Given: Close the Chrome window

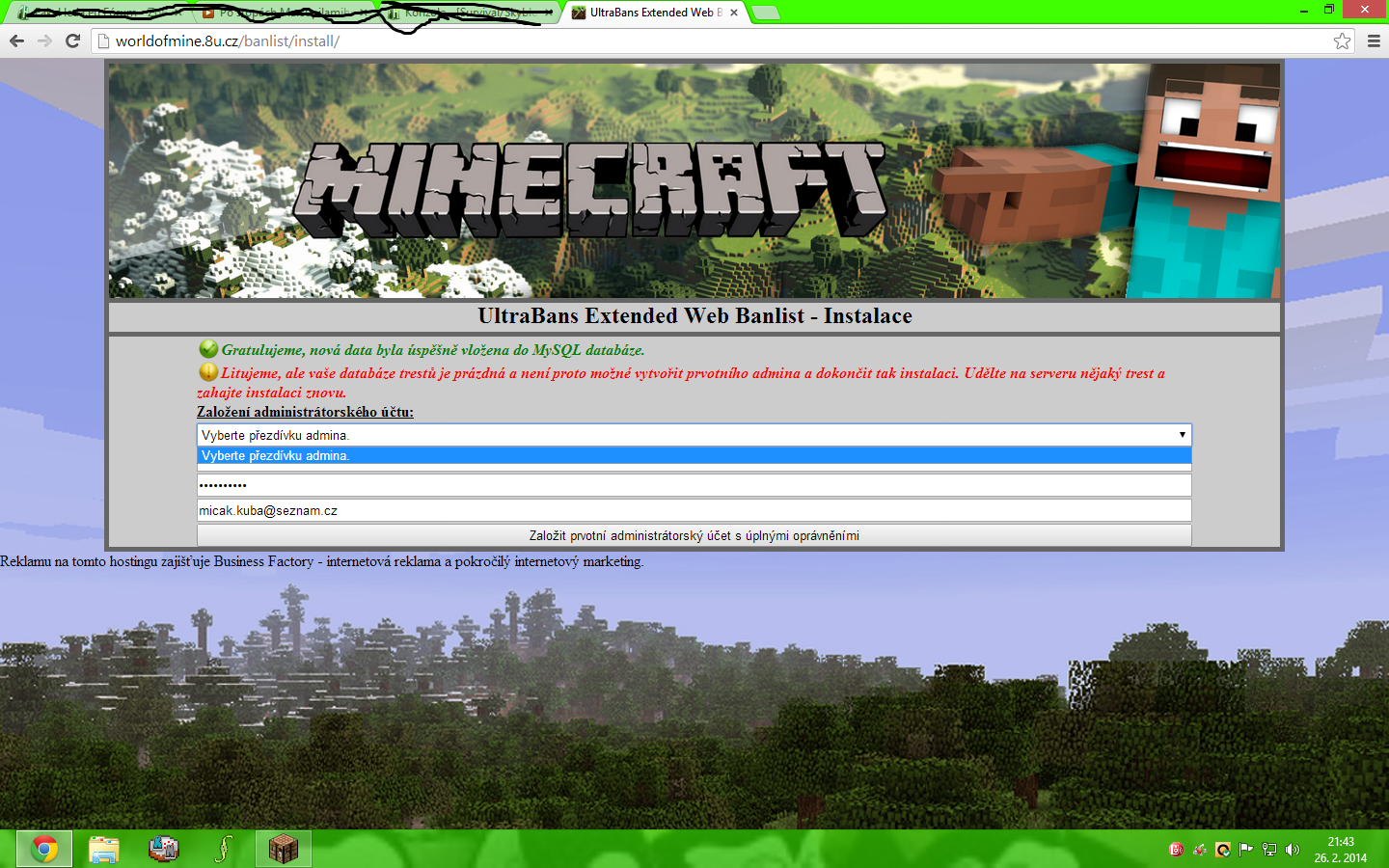Looking at the screenshot, I should [x=1365, y=9].
